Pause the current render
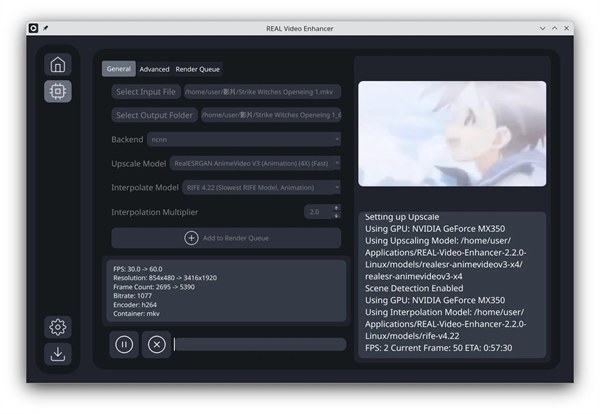Image resolution: width=600 pixels, height=414 pixels. coord(124,344)
